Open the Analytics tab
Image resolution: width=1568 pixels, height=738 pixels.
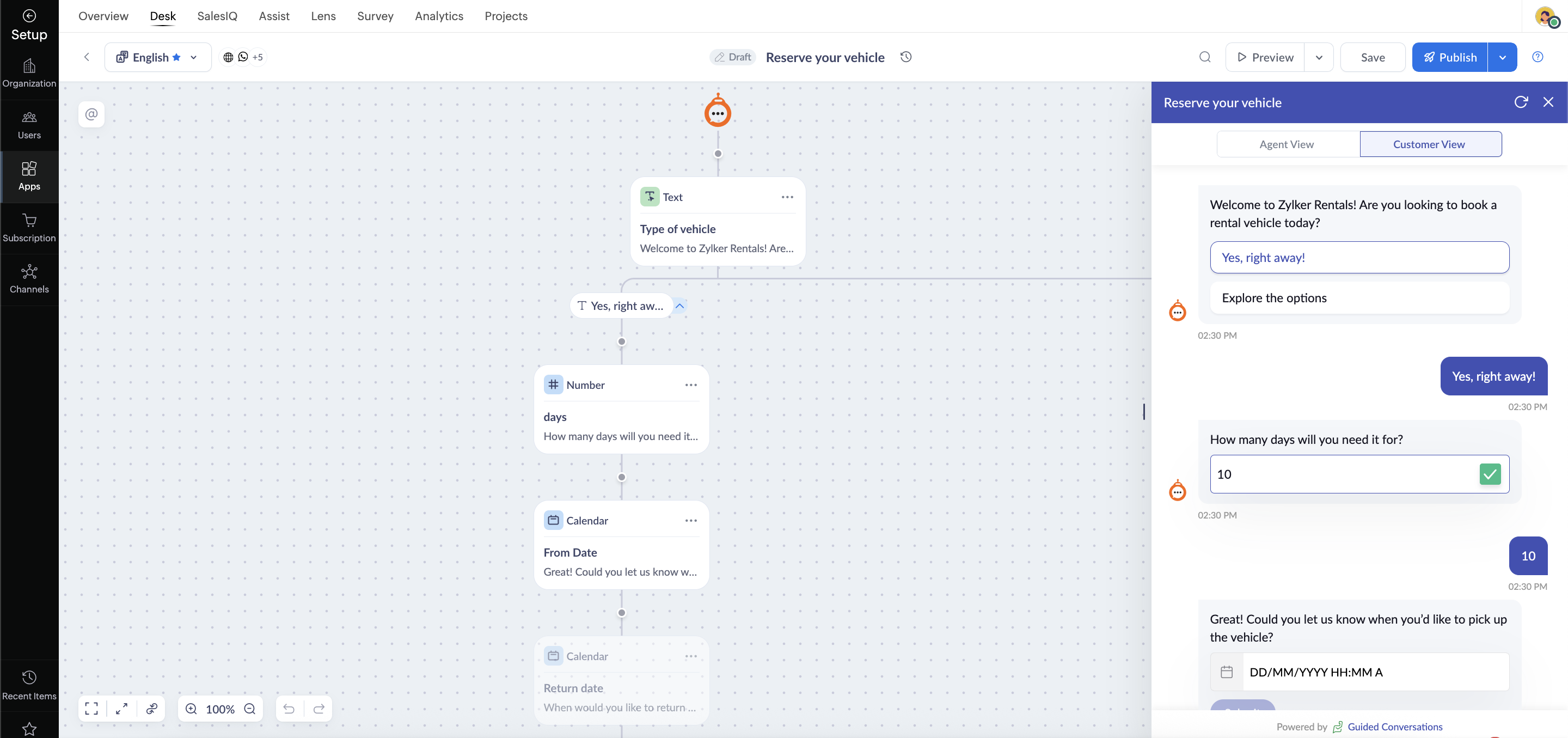point(439,16)
